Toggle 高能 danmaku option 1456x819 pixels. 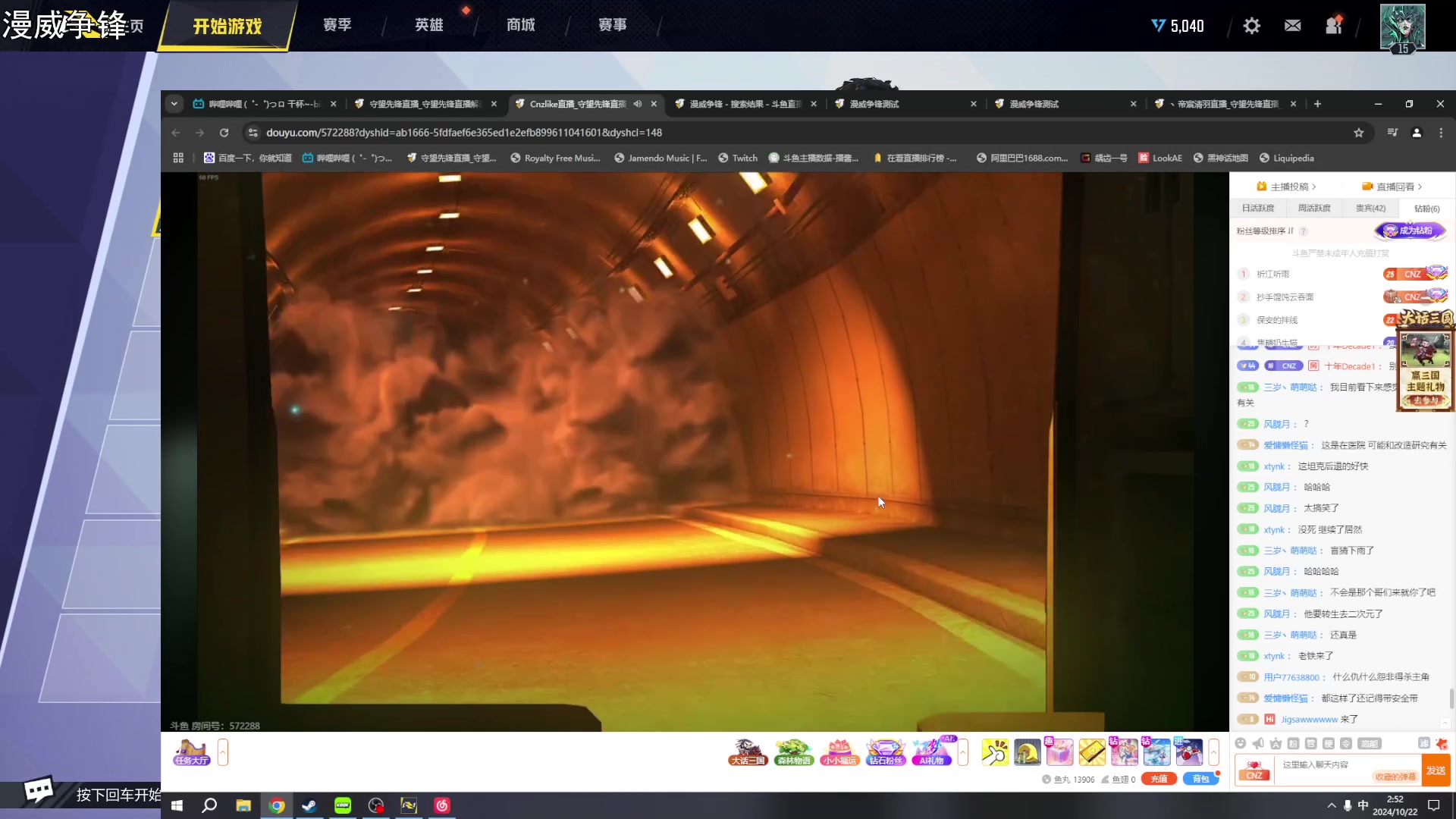click(x=1369, y=744)
